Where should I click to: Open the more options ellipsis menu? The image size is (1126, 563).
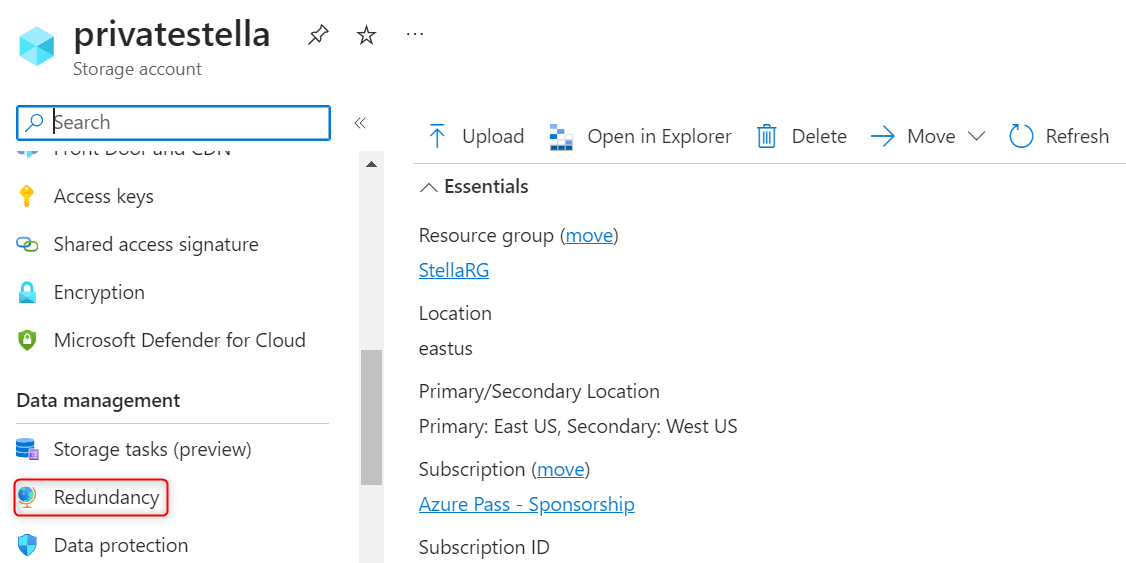[x=415, y=35]
